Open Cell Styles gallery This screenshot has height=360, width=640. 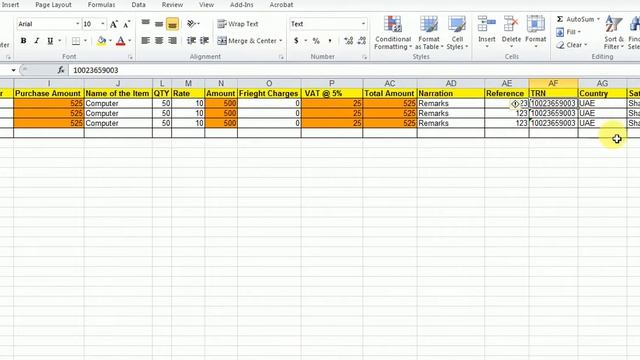[x=457, y=33]
